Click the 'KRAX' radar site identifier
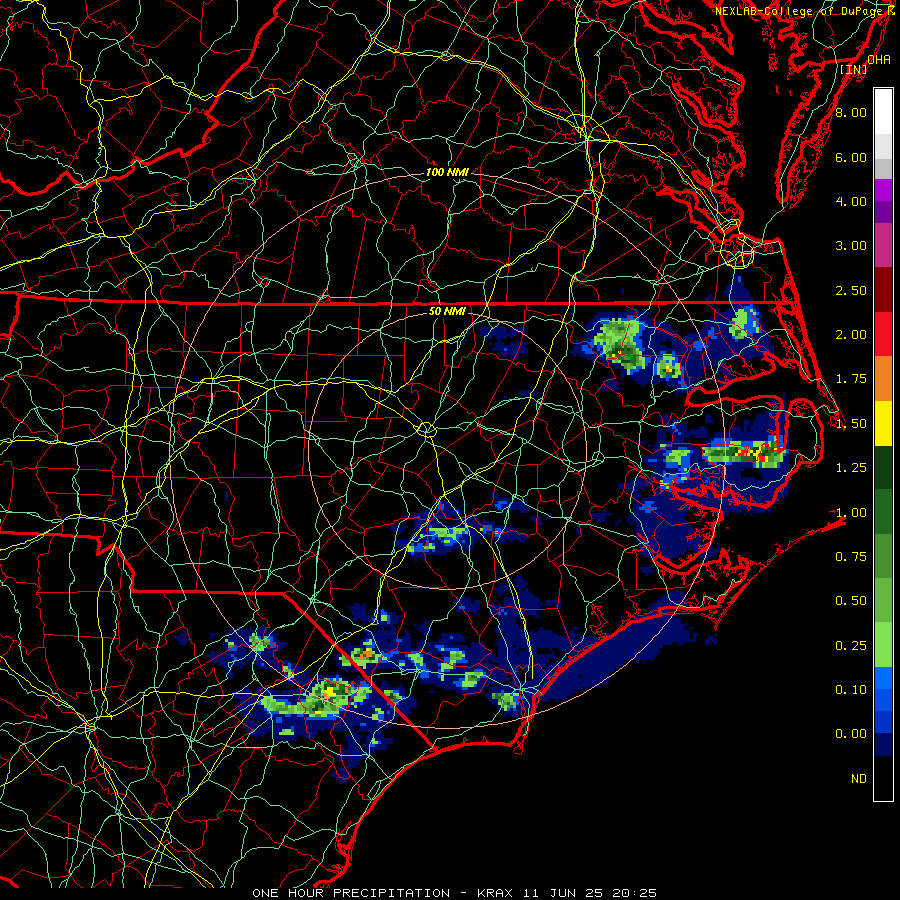This screenshot has width=900, height=900. [495, 893]
